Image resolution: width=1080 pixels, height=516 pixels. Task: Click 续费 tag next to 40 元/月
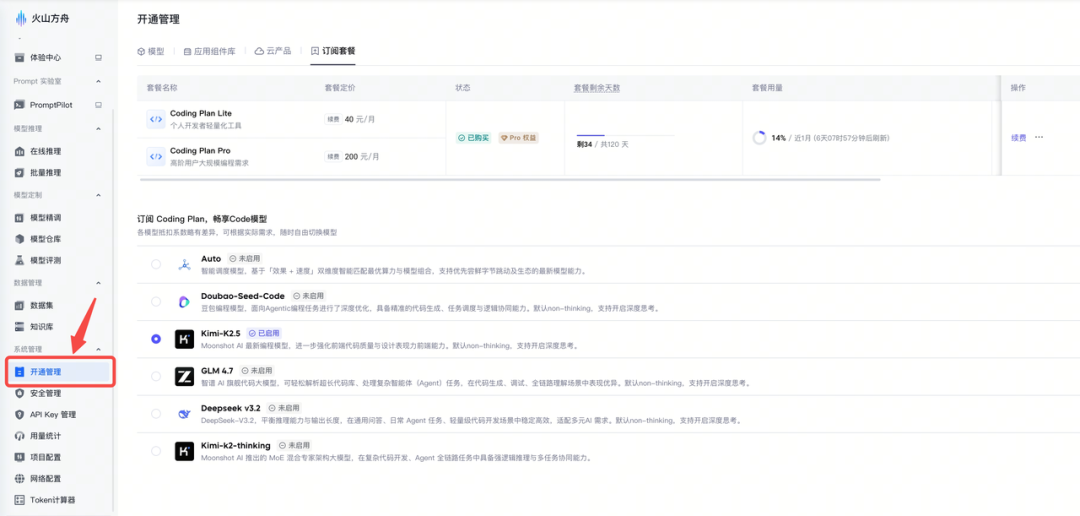pos(333,118)
